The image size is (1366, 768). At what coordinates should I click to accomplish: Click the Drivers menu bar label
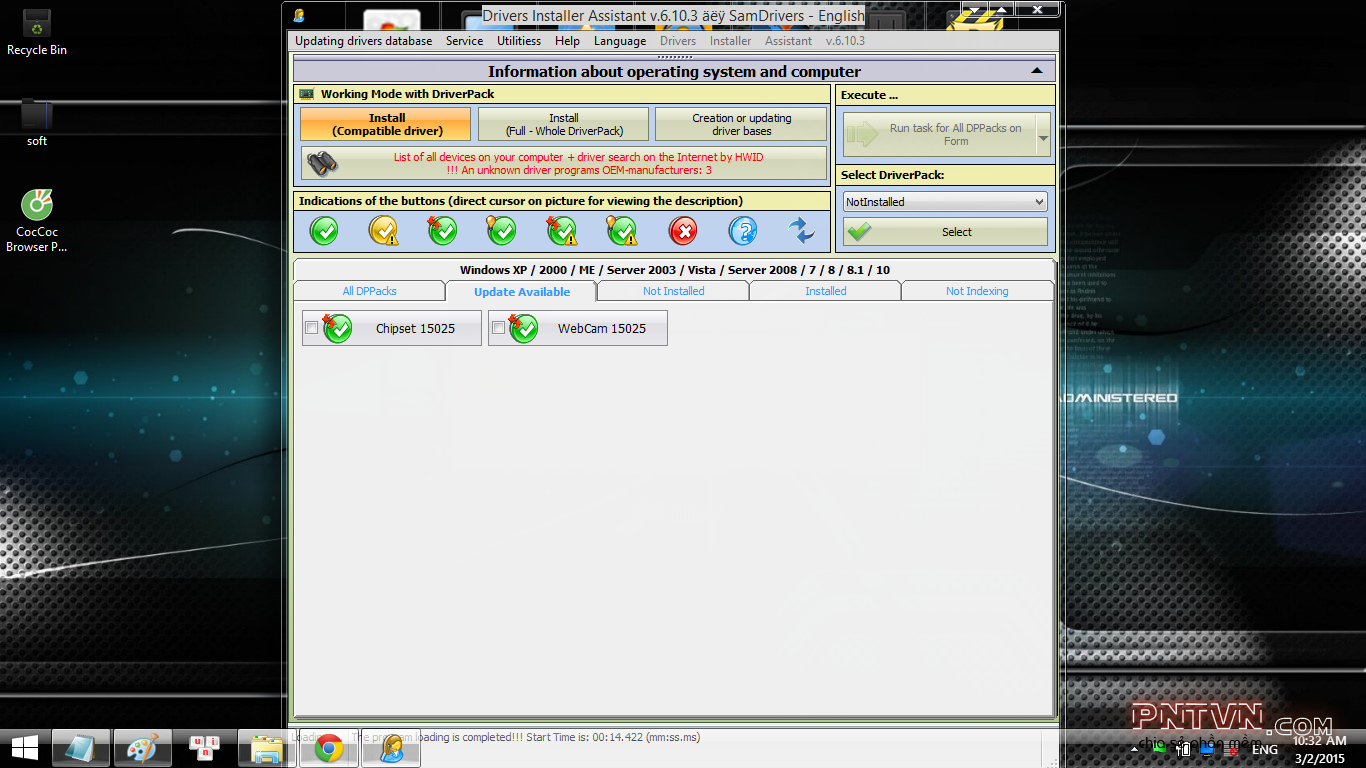pyautogui.click(x=678, y=41)
